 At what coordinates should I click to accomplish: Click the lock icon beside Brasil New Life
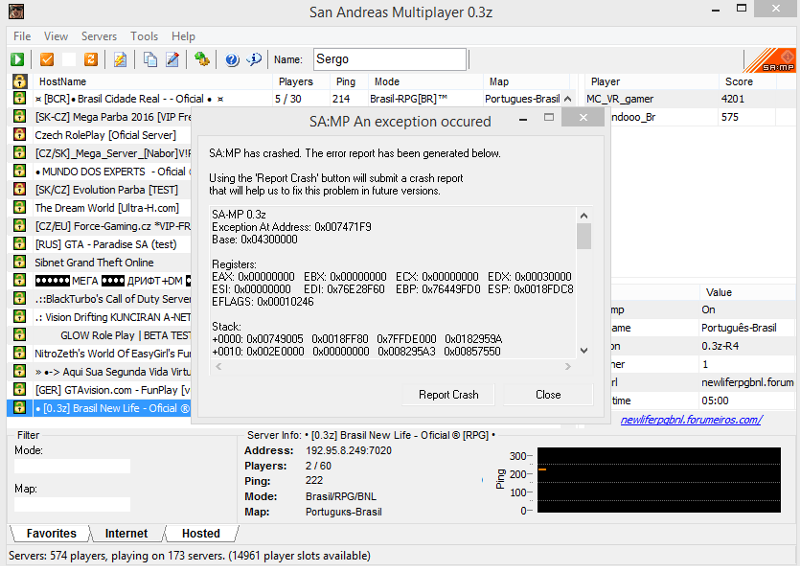(x=19, y=408)
